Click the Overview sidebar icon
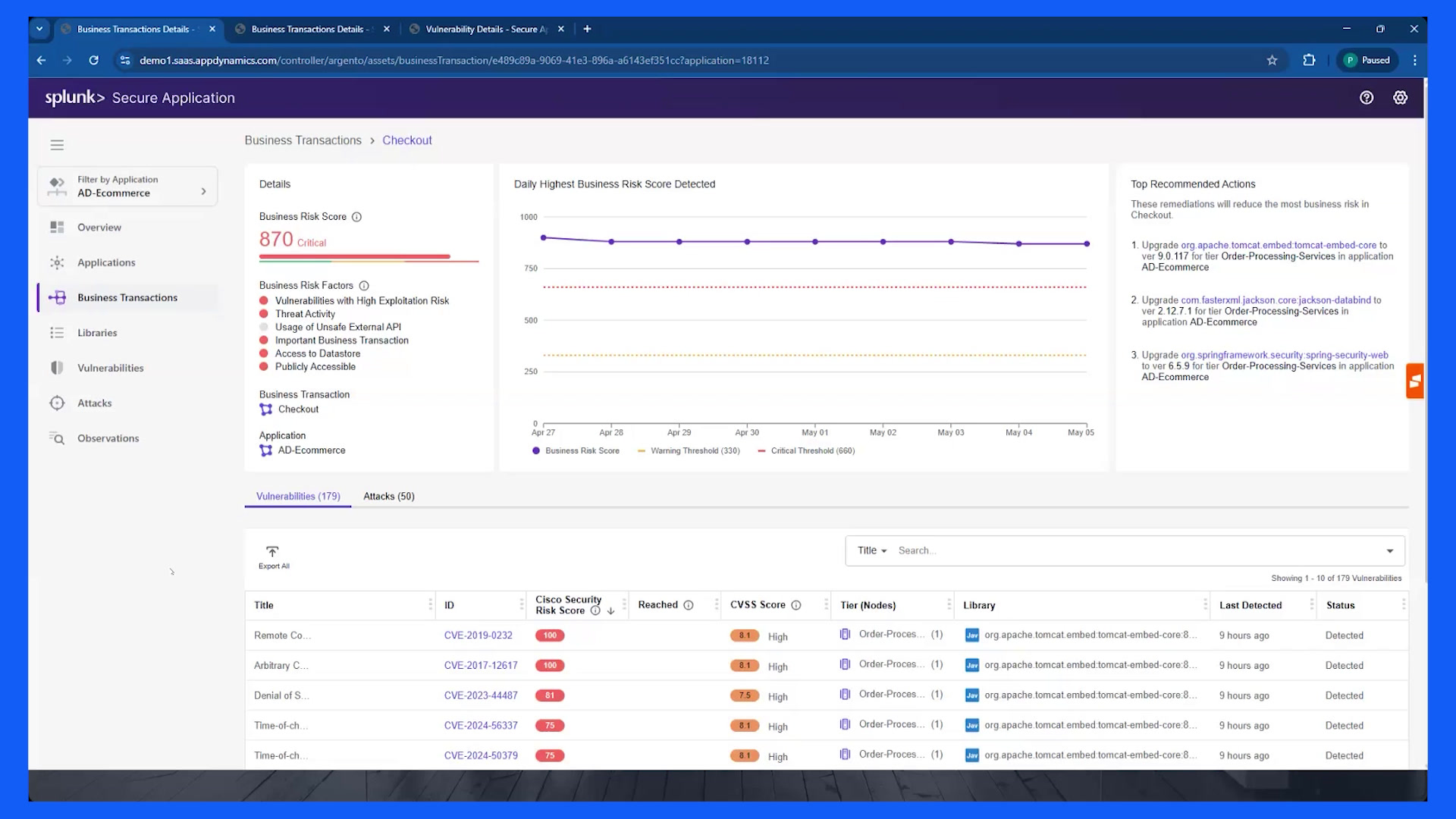Image resolution: width=1456 pixels, height=819 pixels. coord(57,227)
